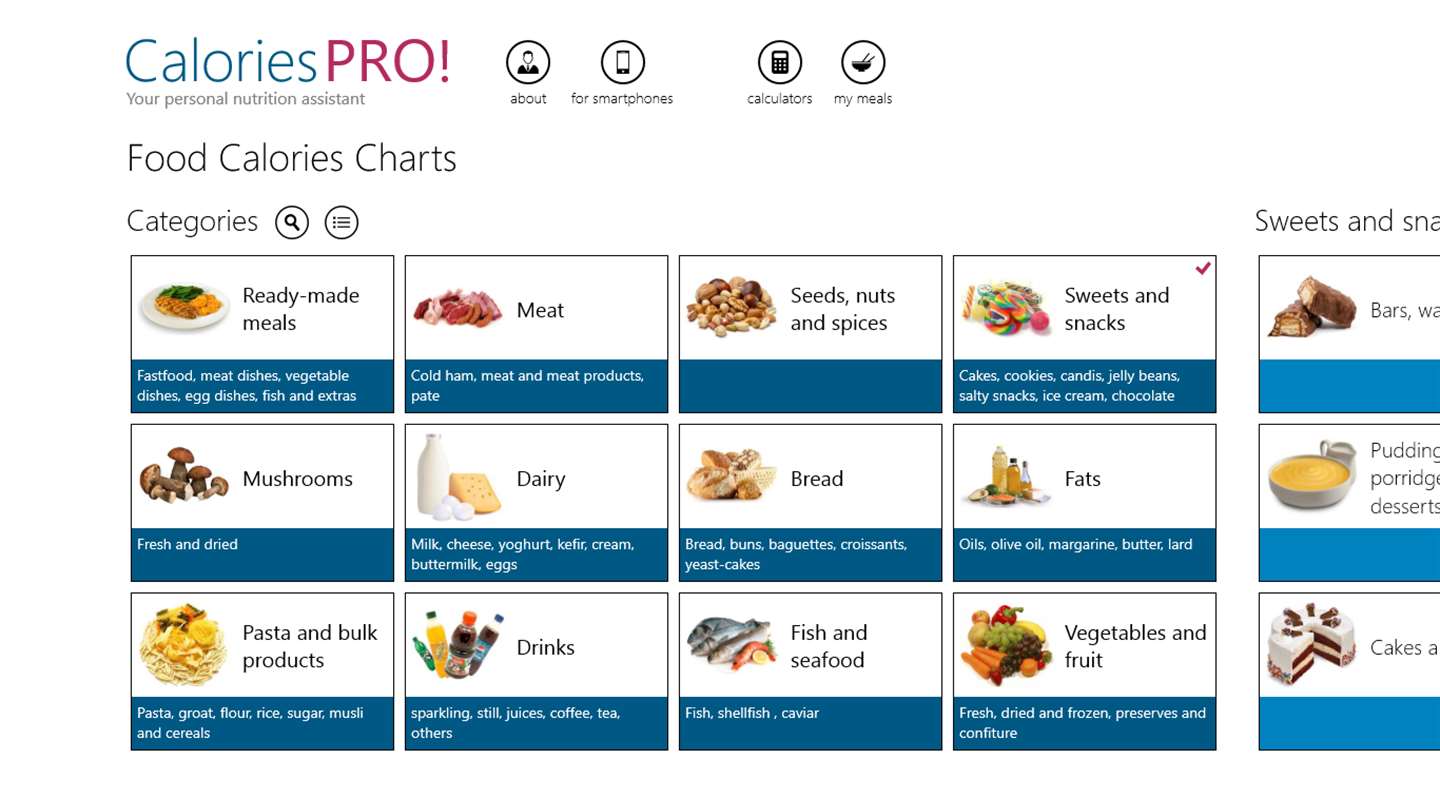This screenshot has height=810, width=1440.
Task: Select Seeds, nuts and spices category
Action: point(810,333)
